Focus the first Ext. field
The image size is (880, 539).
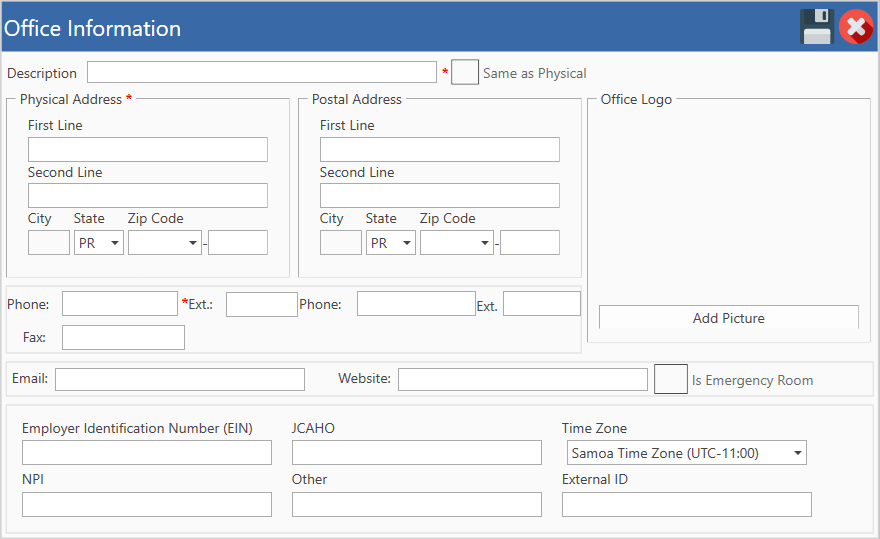262,304
